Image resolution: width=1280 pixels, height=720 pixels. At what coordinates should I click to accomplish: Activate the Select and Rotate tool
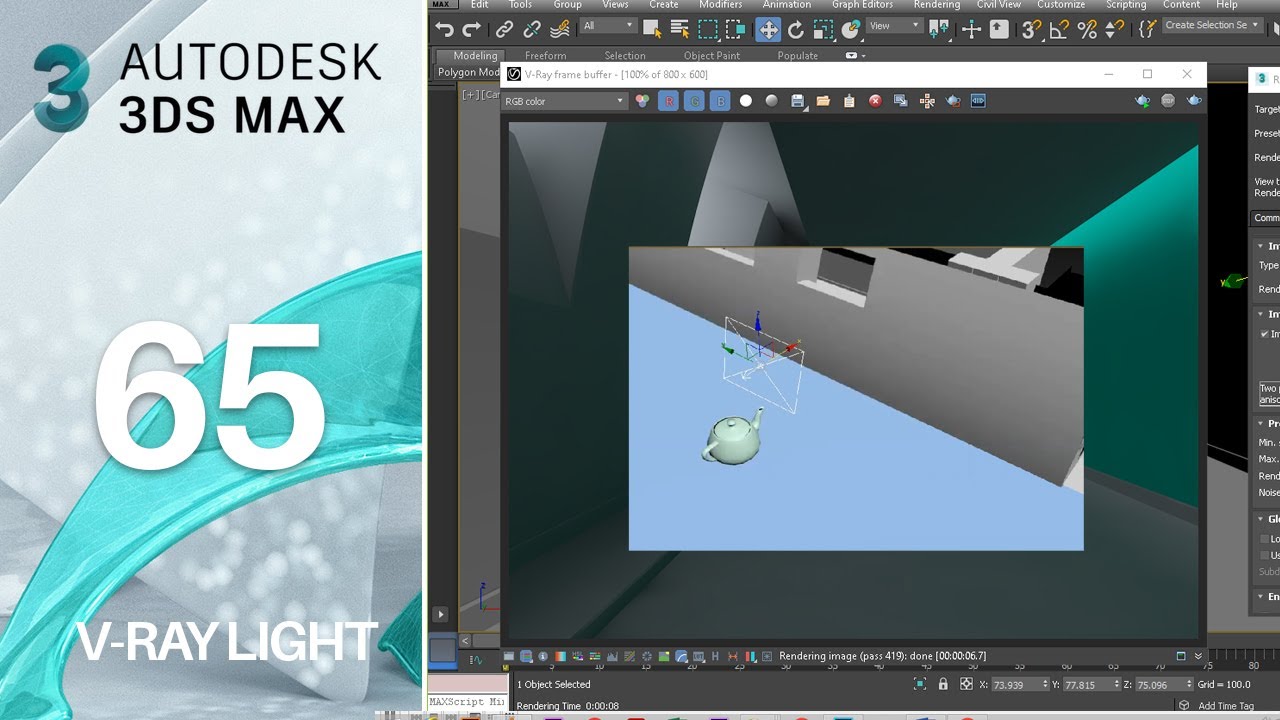pos(796,29)
